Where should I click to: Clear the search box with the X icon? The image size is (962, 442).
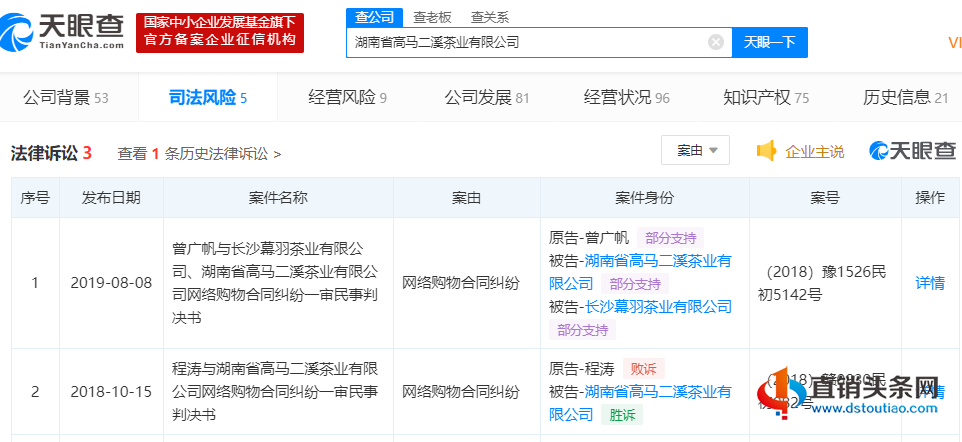715,42
